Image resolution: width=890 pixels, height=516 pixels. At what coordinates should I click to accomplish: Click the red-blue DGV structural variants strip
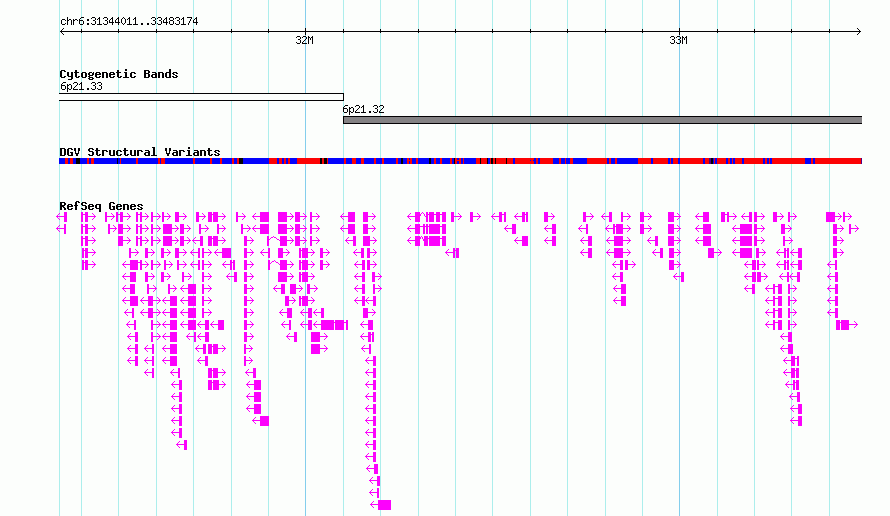coord(460,161)
